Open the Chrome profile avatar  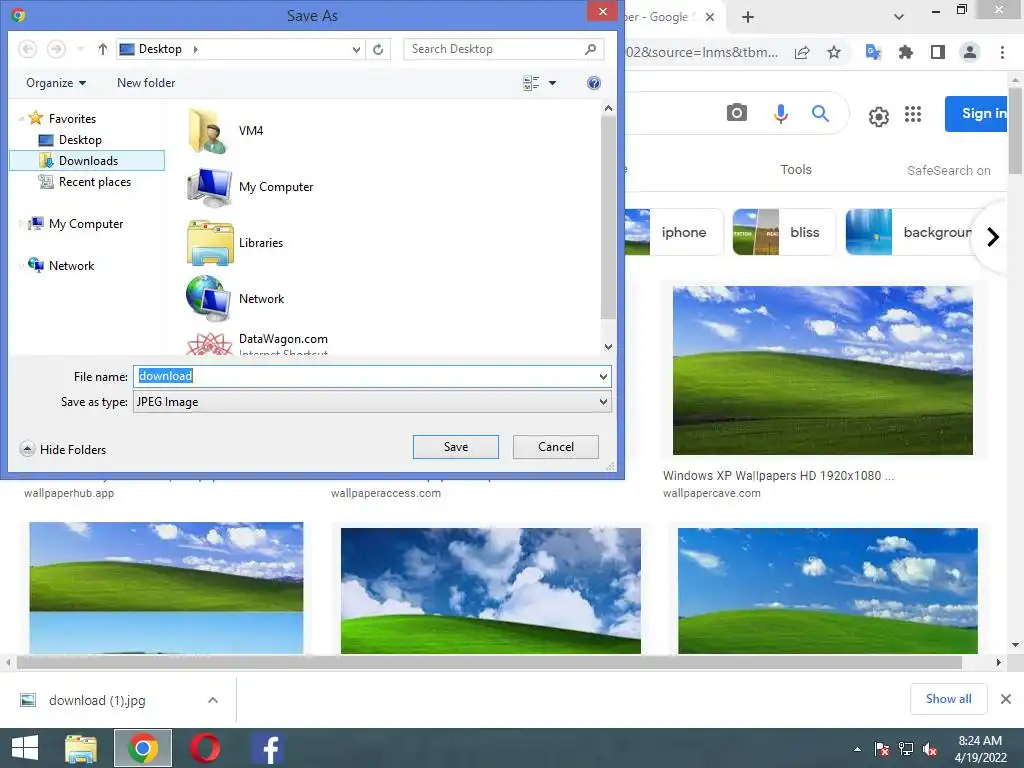click(970, 52)
